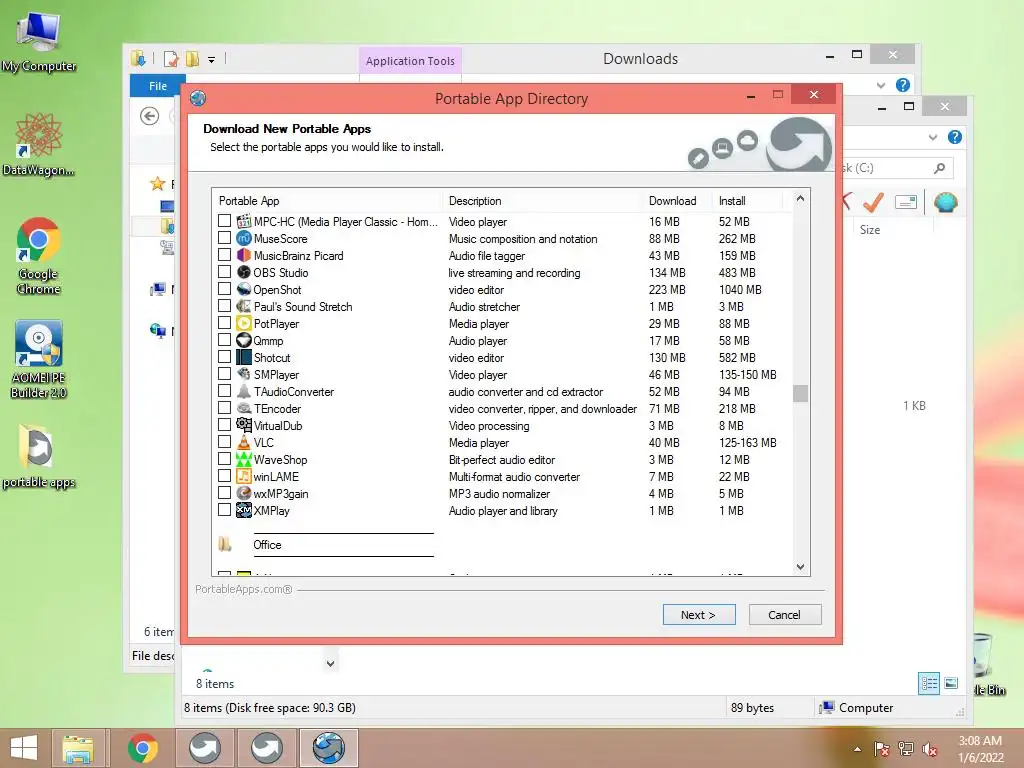The height and width of the screenshot is (768, 1024).
Task: Click the app list scrollbar thumb
Action: click(x=801, y=393)
